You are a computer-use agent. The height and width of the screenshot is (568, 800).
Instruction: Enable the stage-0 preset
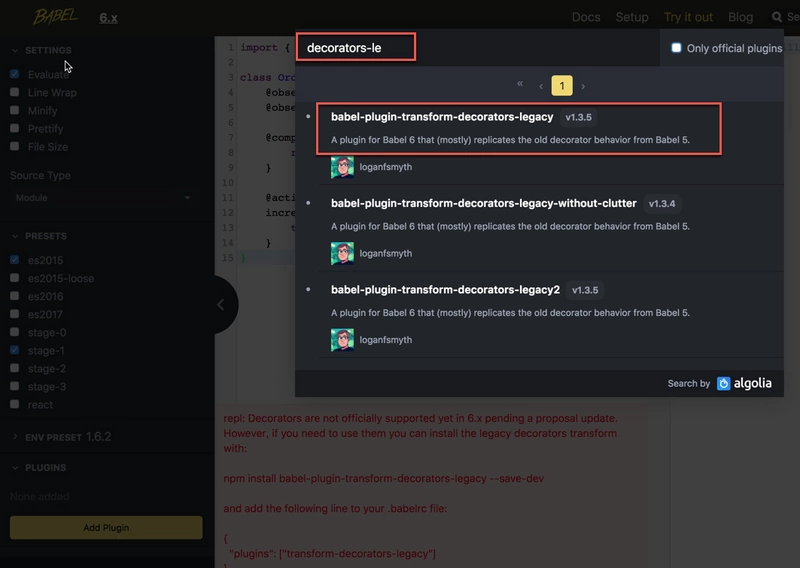tap(15, 332)
